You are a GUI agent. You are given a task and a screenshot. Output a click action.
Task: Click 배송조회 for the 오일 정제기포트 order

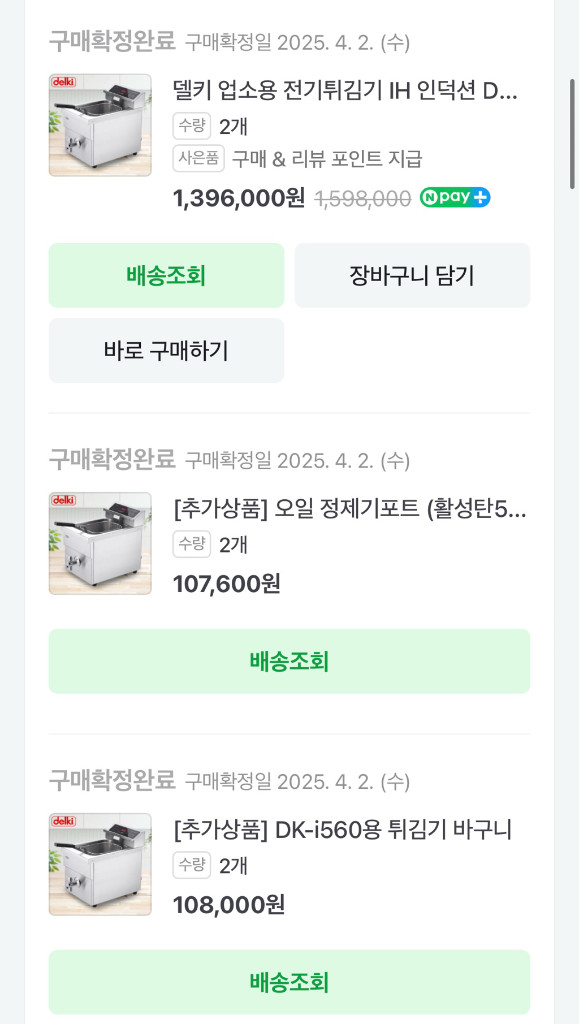[x=289, y=661]
